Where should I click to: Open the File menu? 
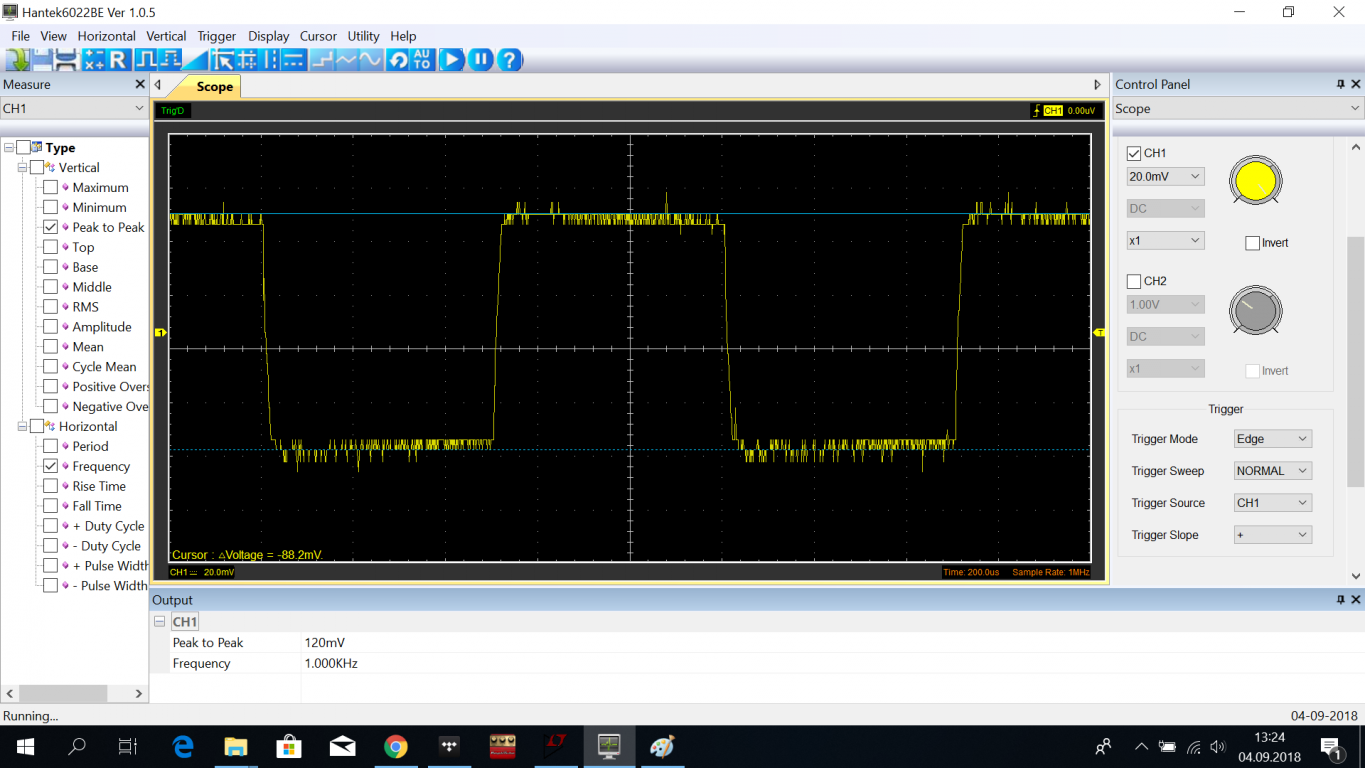[x=20, y=36]
